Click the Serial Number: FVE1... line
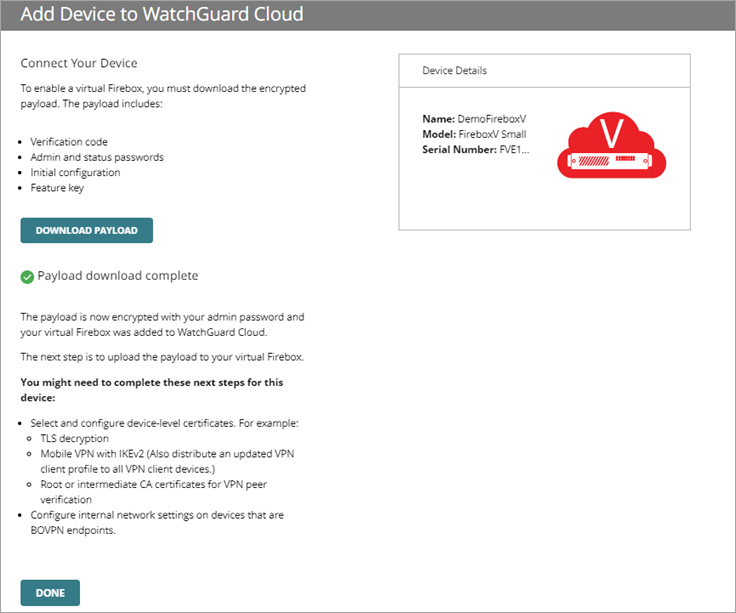This screenshot has height=613, width=736. click(475, 150)
